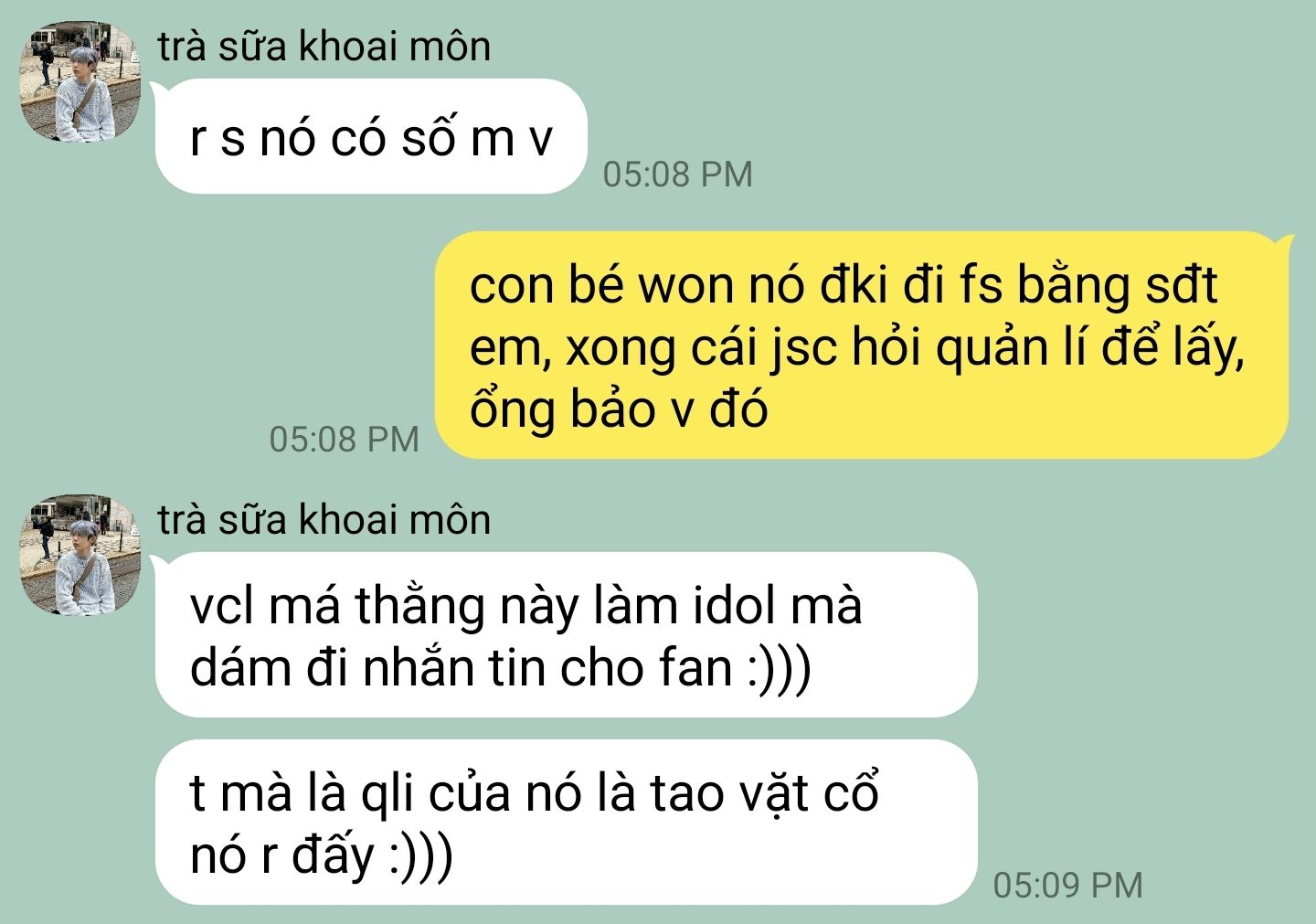Image resolution: width=1316 pixels, height=924 pixels.
Task: Tap the 05:08 PM timestamp beside the yellow bubble
Action: coord(344,439)
